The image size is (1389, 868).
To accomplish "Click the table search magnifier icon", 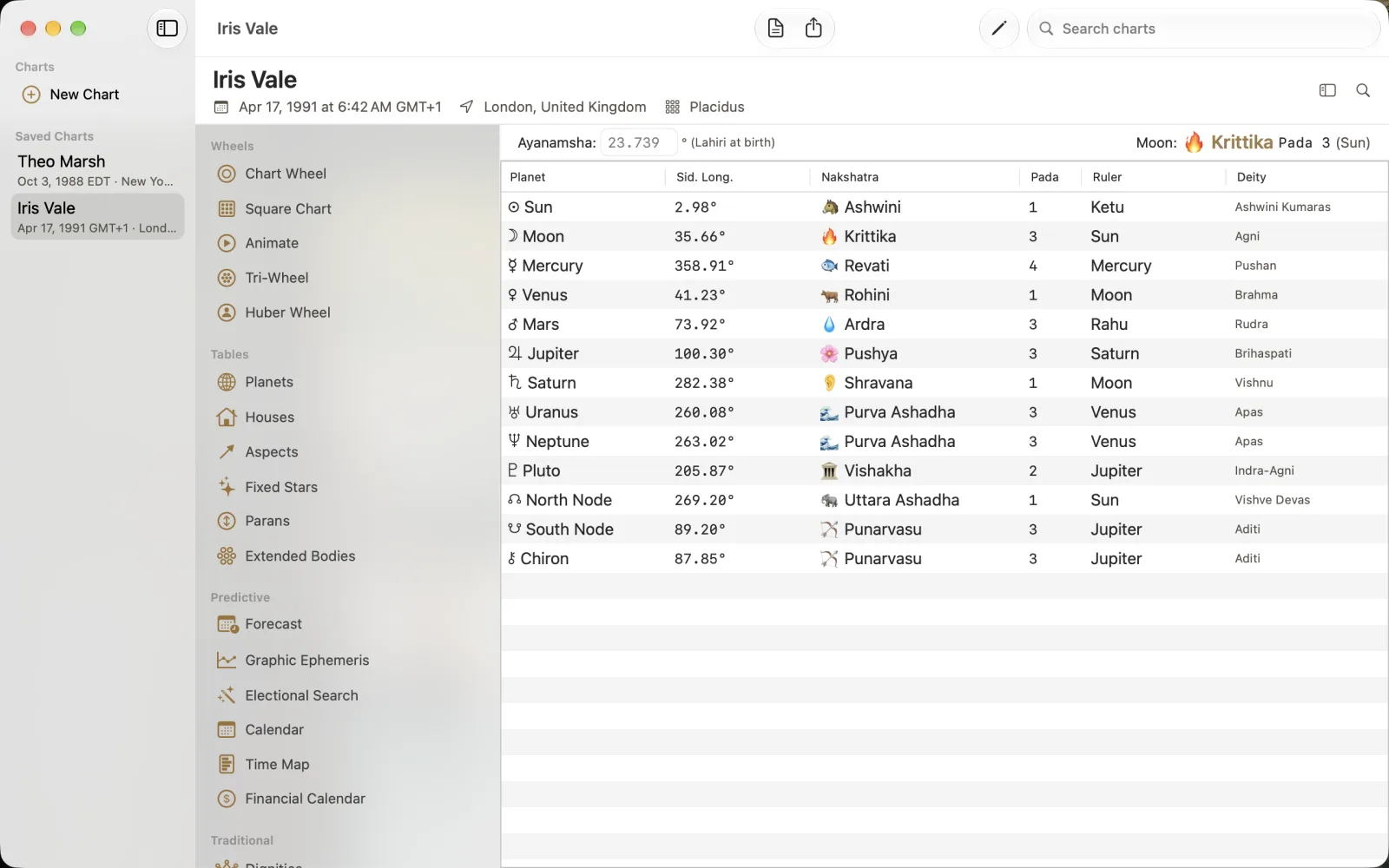I will point(1363,90).
